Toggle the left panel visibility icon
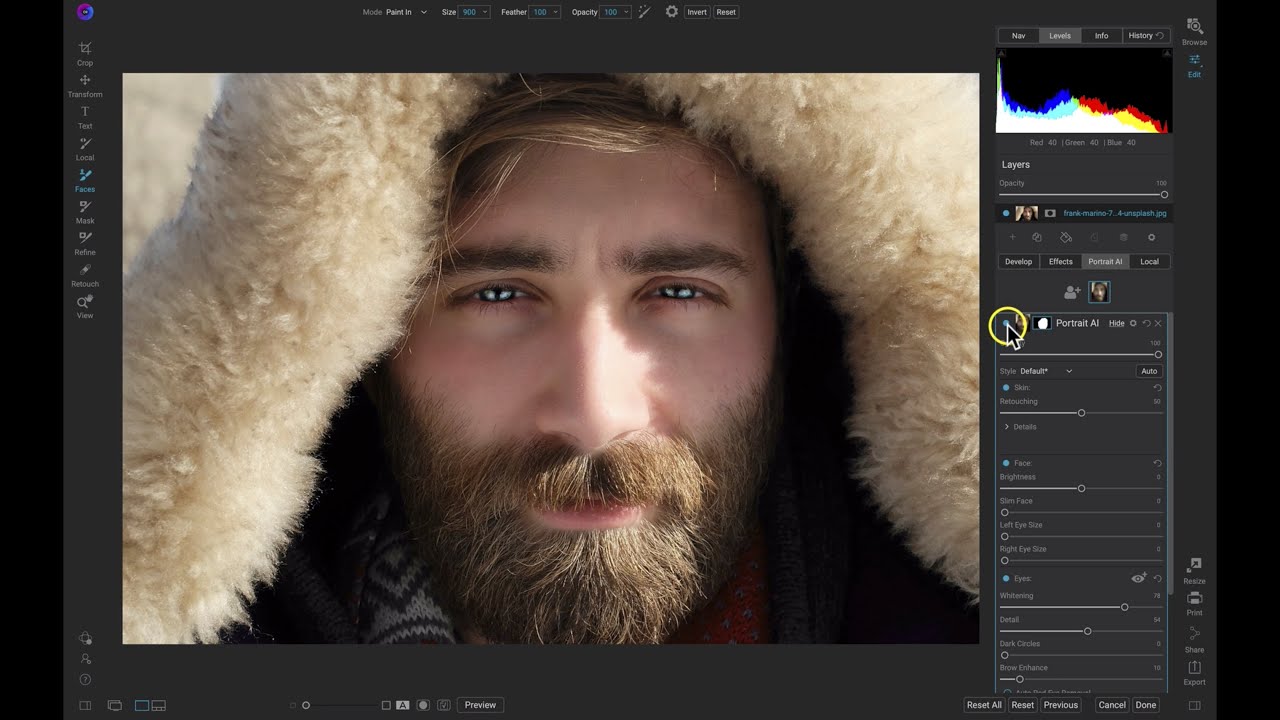Screen dimensions: 1280x720 click(85, 705)
